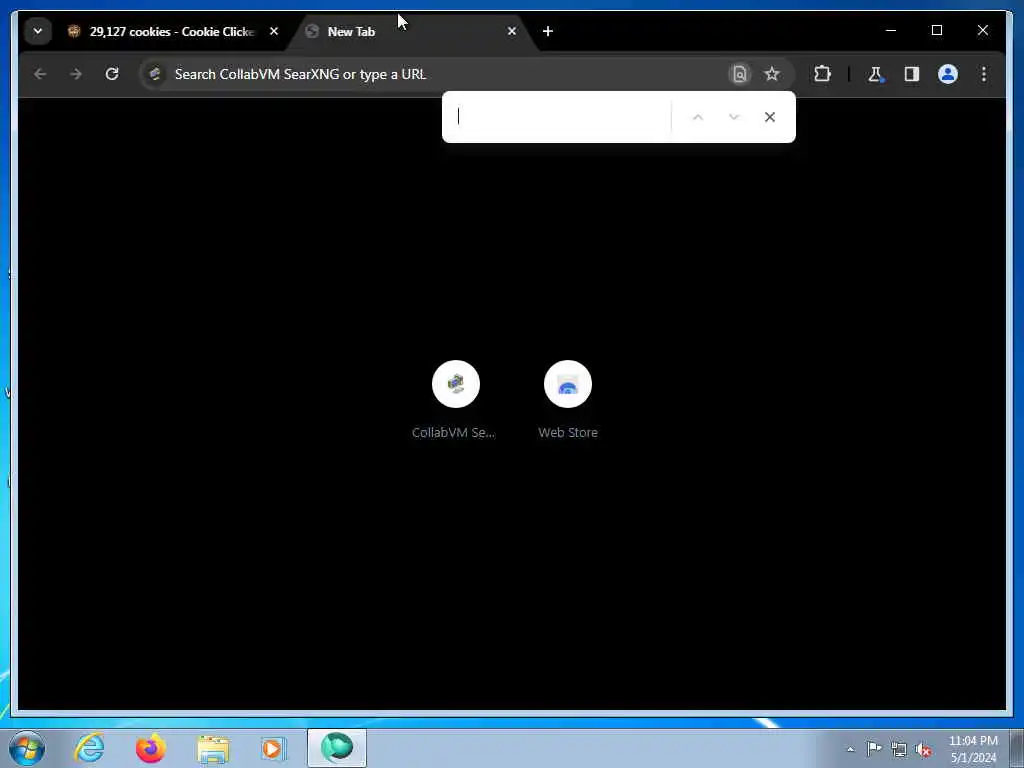Click the Show desktop button
Image resolution: width=1024 pixels, height=768 pixels.
click(1016, 748)
